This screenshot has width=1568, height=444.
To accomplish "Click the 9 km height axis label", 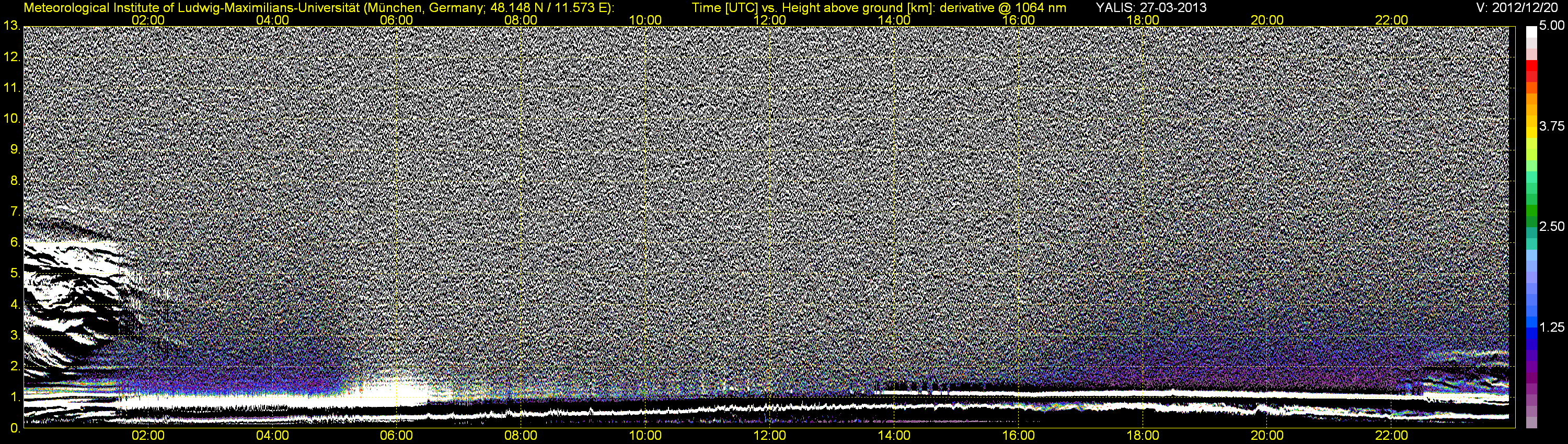I will coord(15,149).
